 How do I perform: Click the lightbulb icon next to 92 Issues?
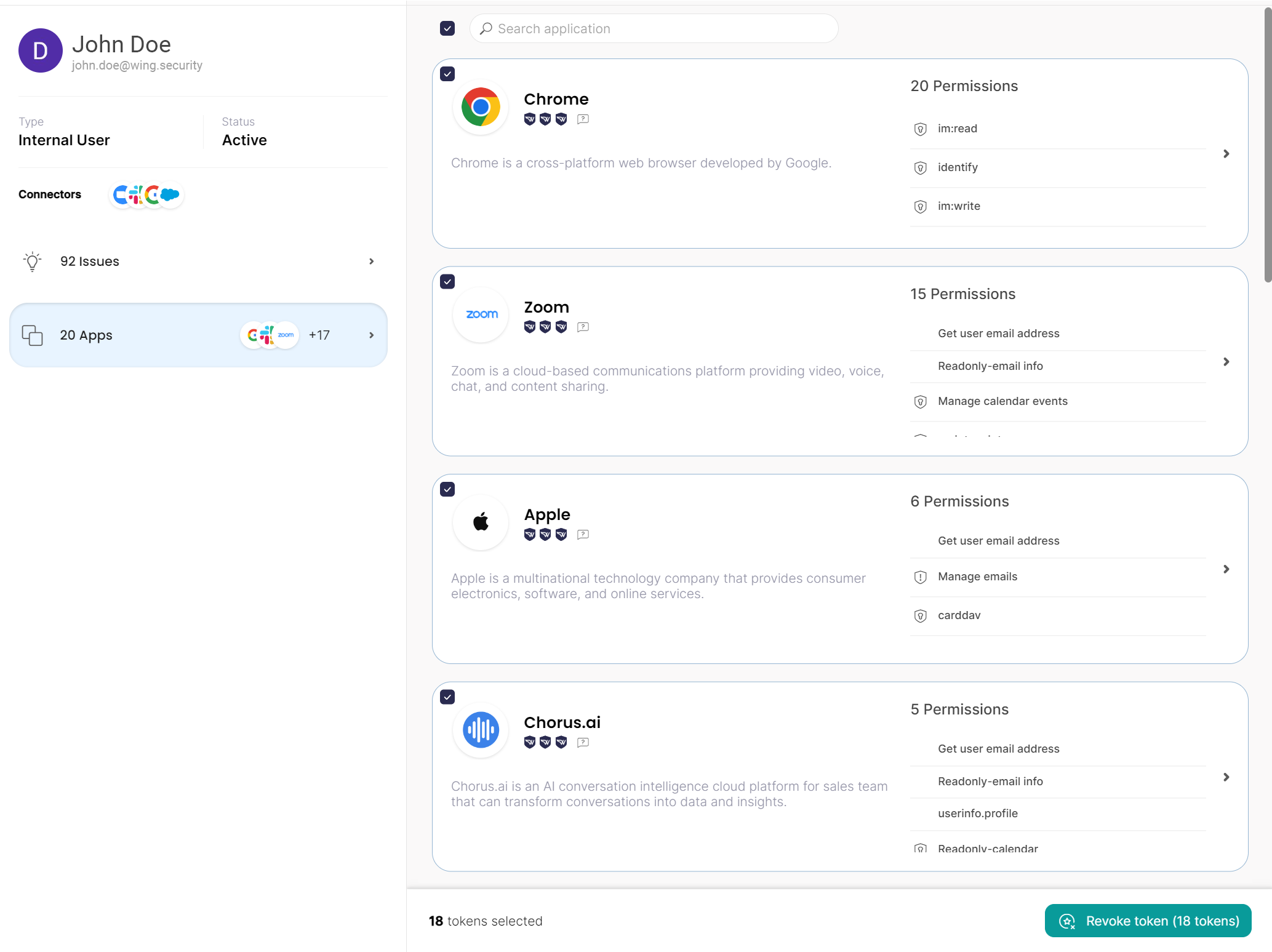click(33, 262)
